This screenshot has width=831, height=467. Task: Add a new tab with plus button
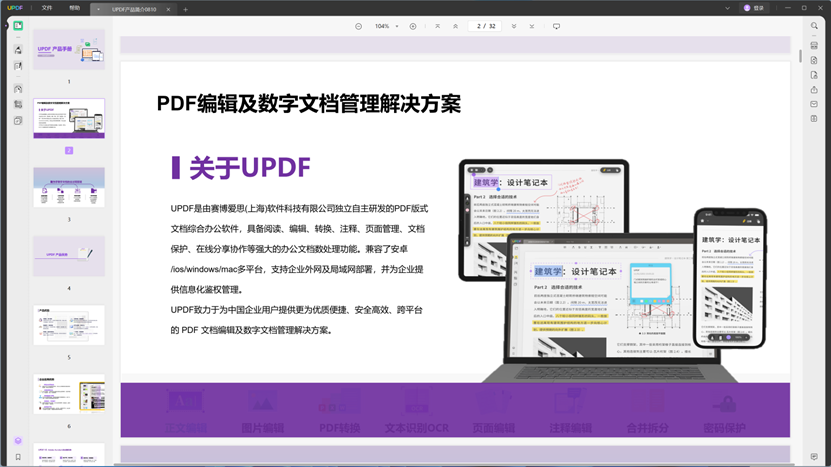click(x=185, y=10)
